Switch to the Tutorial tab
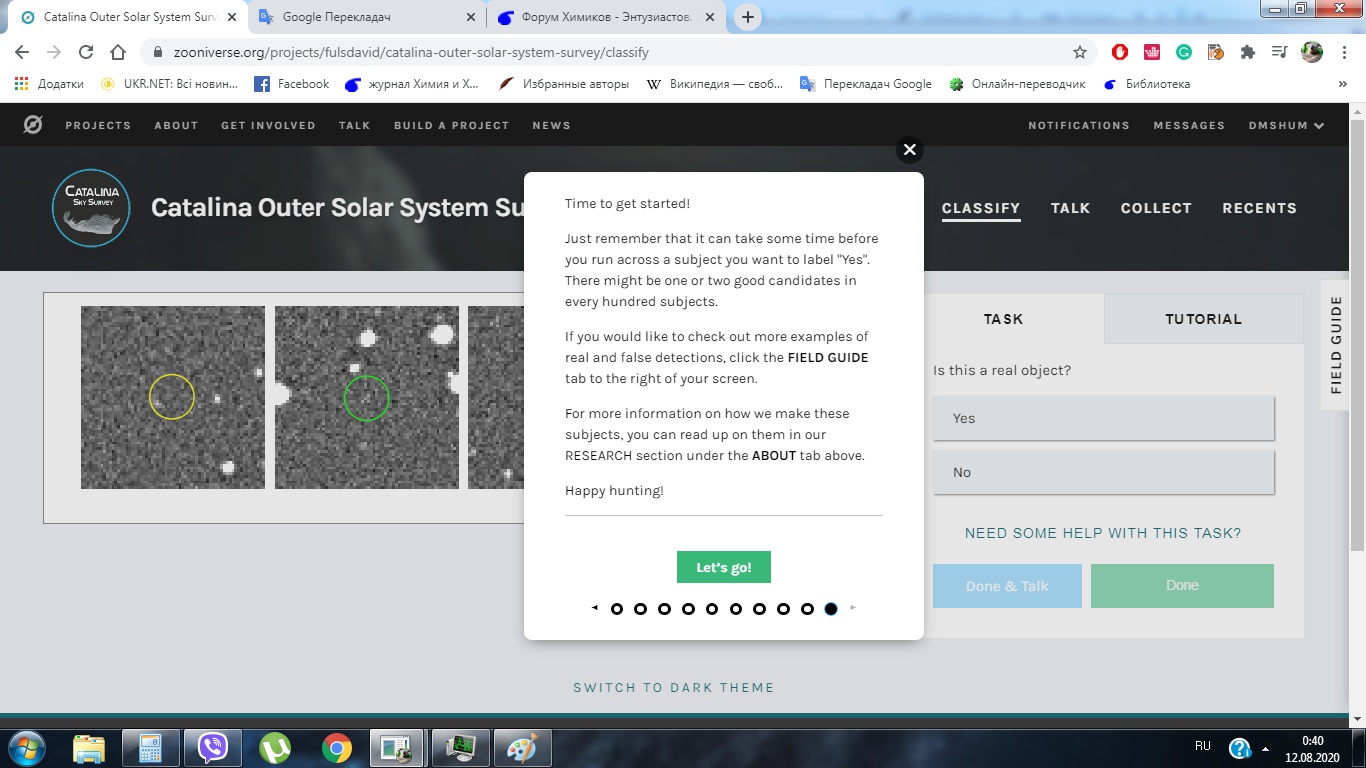 [1203, 319]
